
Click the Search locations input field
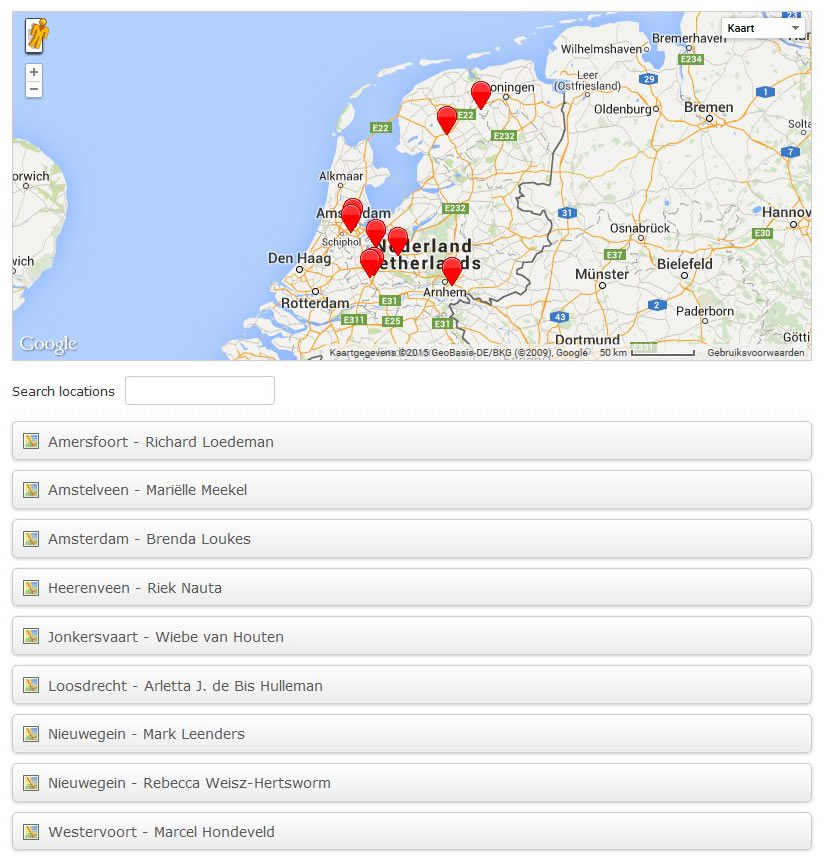tap(200, 391)
